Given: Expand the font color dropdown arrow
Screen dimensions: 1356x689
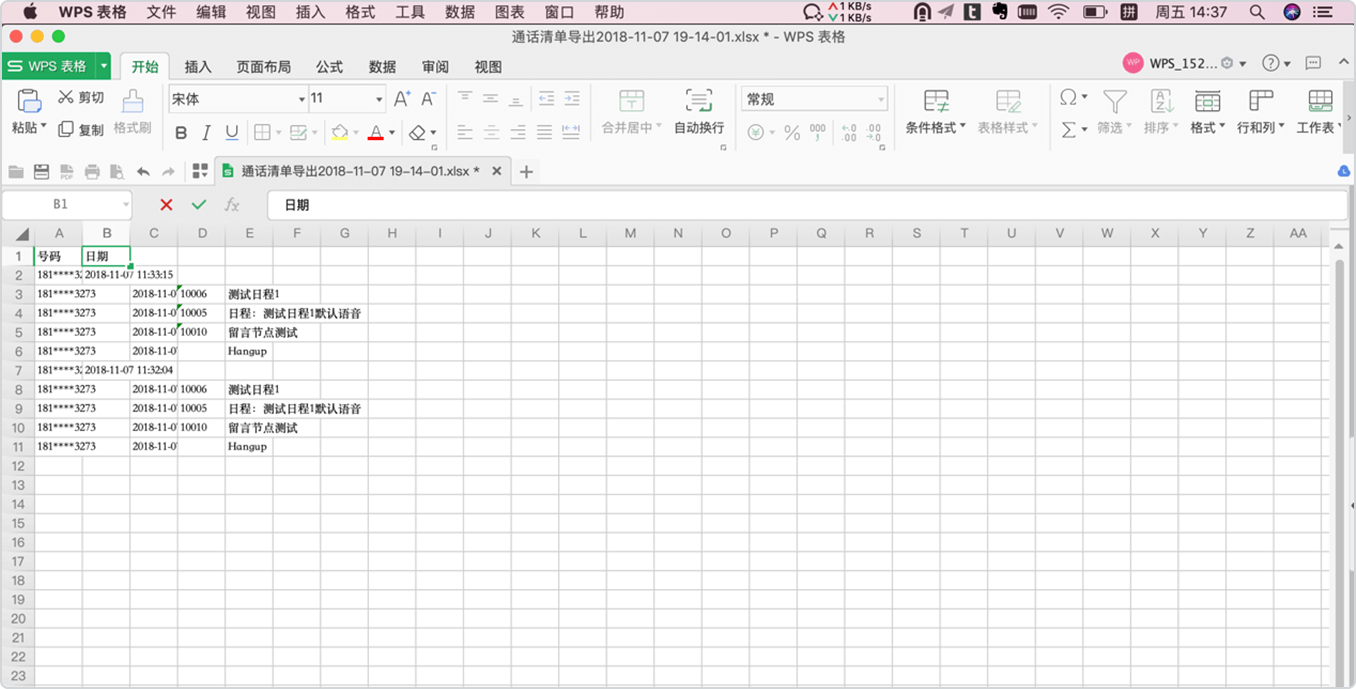Looking at the screenshot, I should coord(392,133).
